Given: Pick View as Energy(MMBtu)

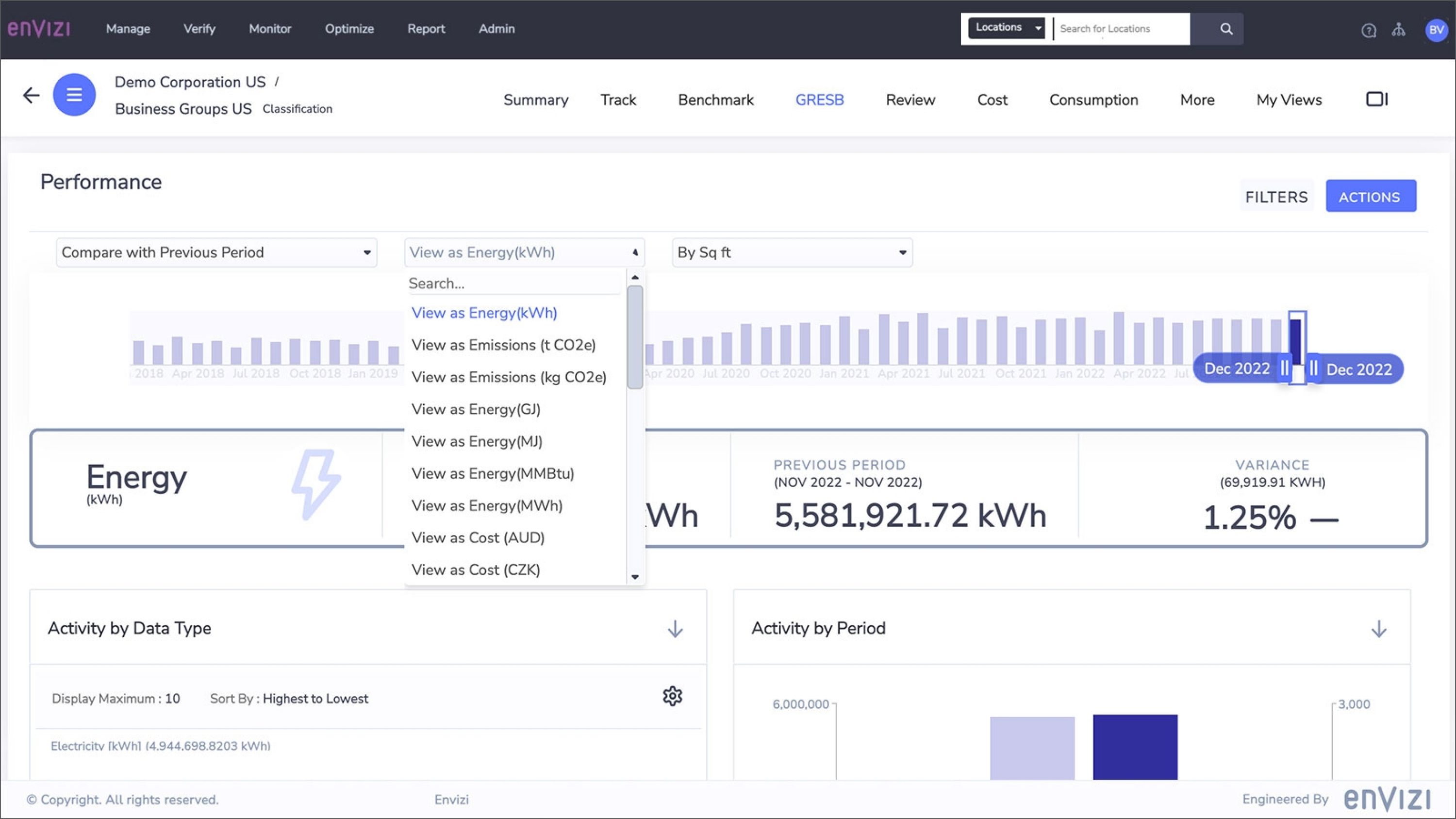Looking at the screenshot, I should [x=493, y=474].
